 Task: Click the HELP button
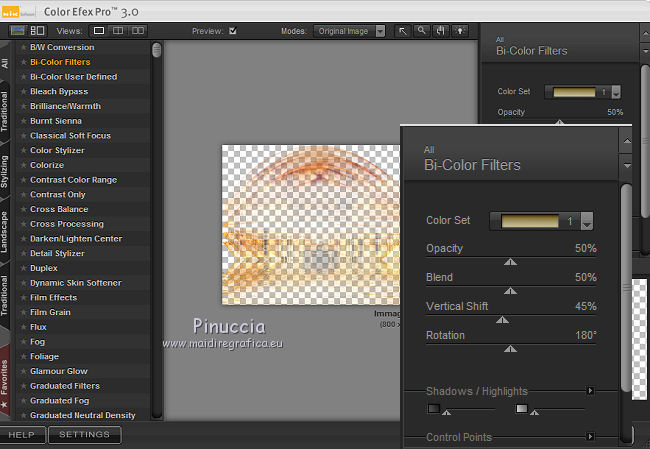pos(22,434)
